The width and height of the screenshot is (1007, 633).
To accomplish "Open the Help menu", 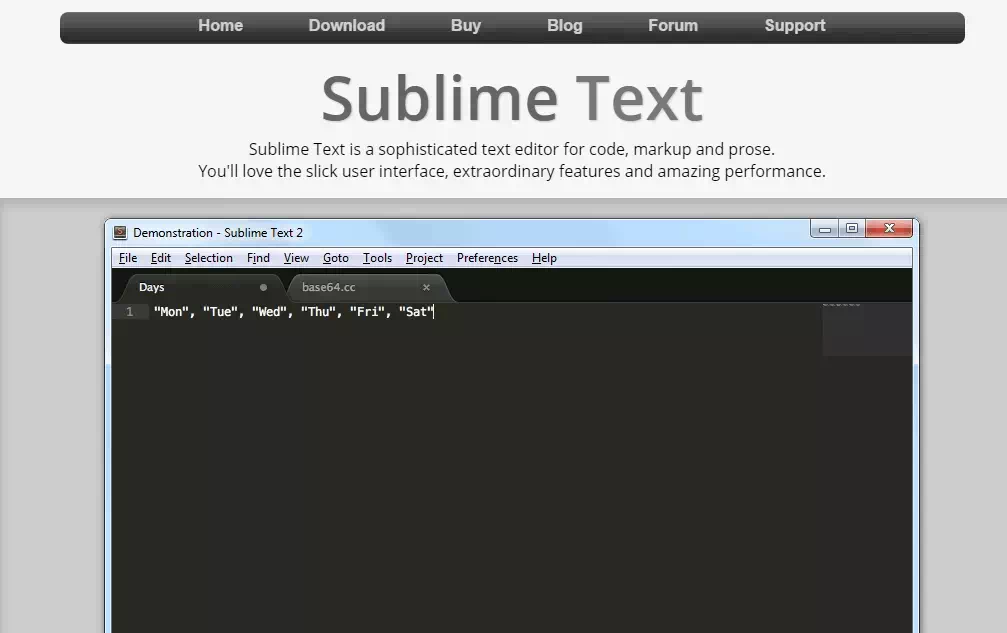I will click(544, 258).
